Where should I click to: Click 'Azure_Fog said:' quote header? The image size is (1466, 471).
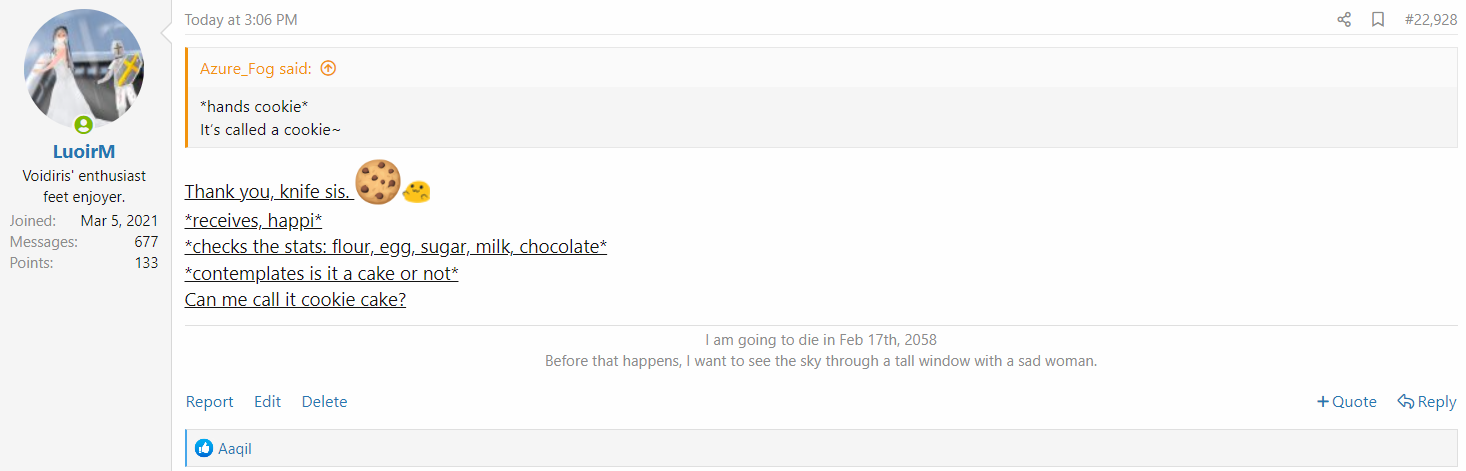(x=256, y=69)
